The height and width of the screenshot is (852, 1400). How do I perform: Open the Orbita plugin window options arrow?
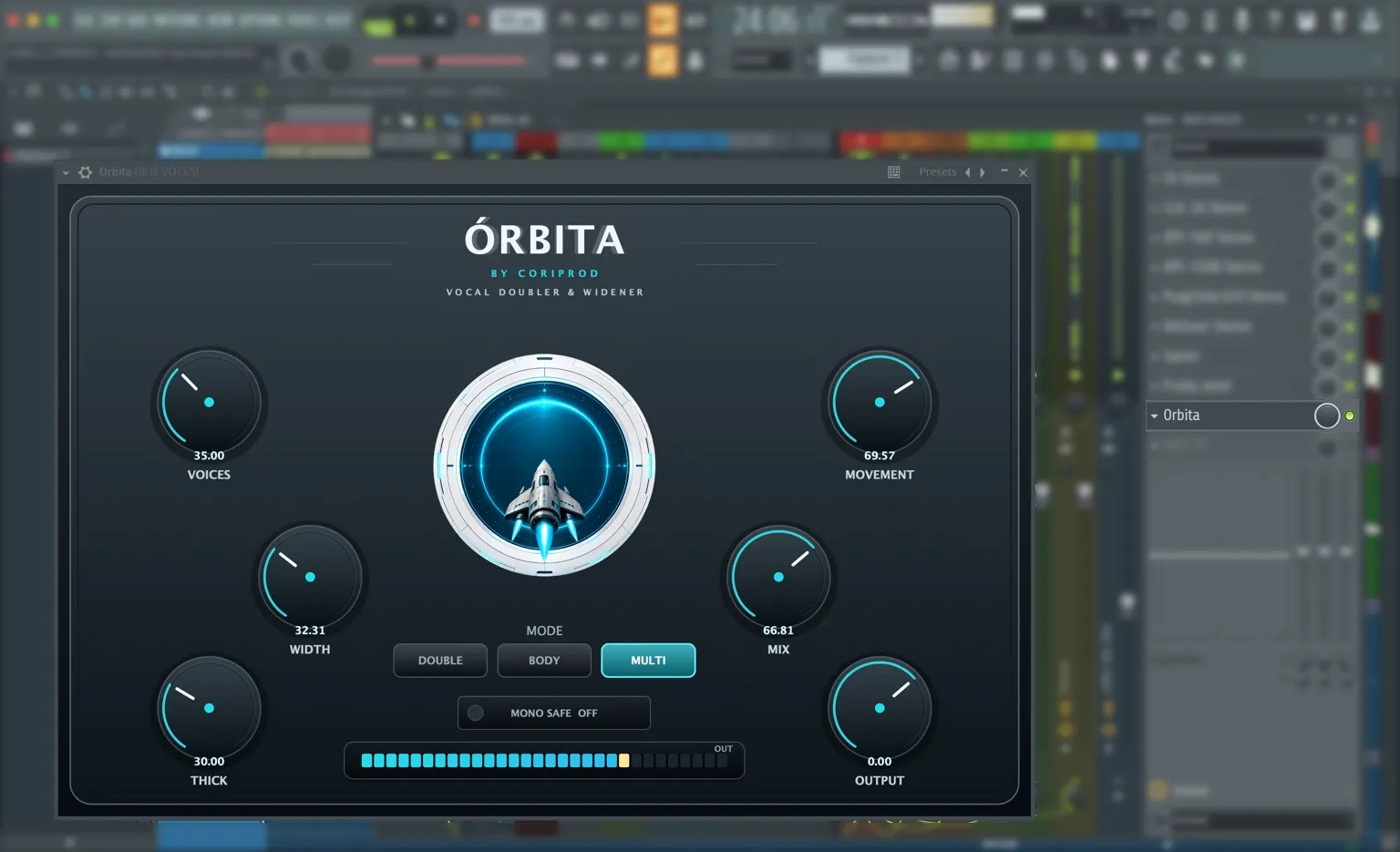coord(66,172)
